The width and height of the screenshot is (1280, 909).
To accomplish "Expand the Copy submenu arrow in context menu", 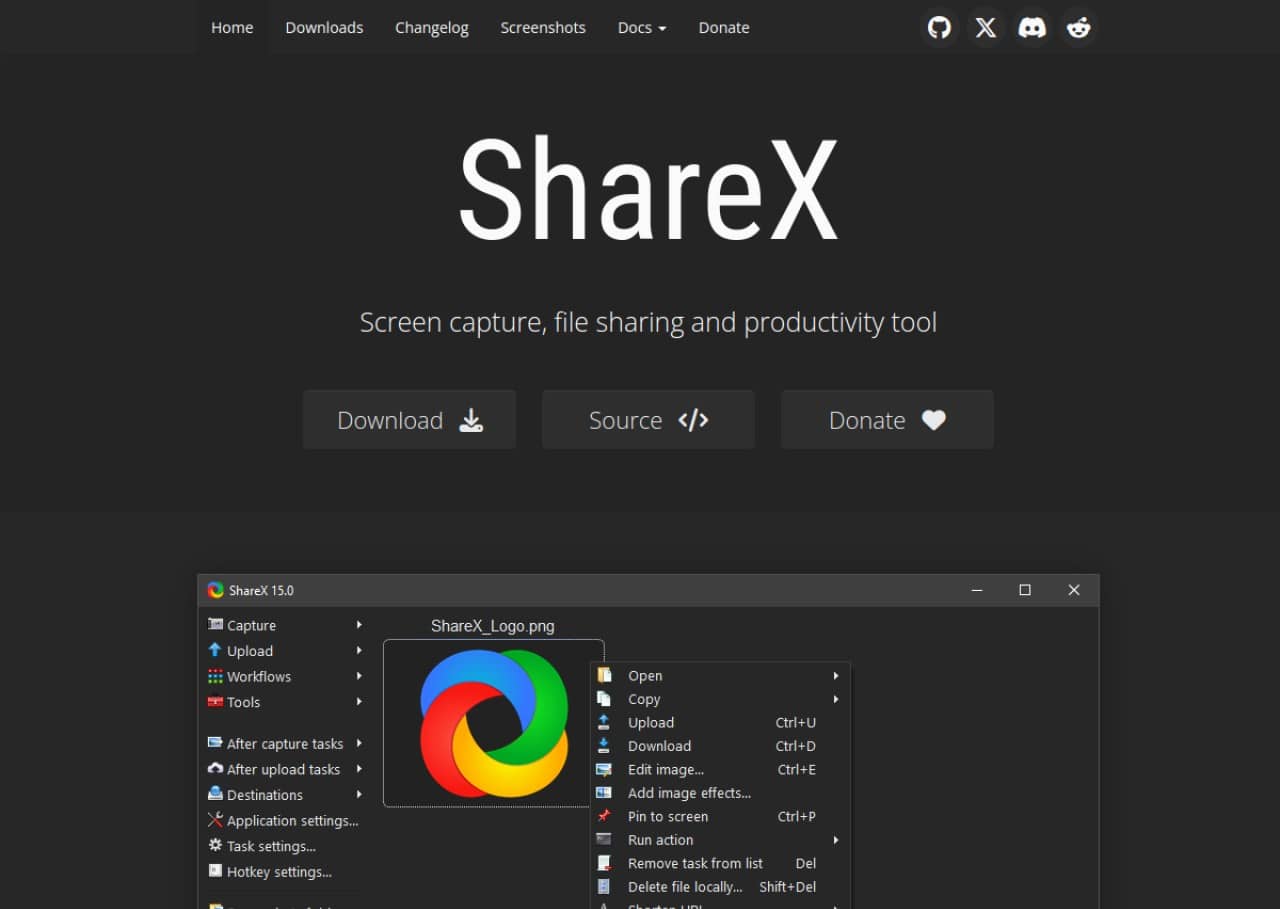I will coord(835,699).
